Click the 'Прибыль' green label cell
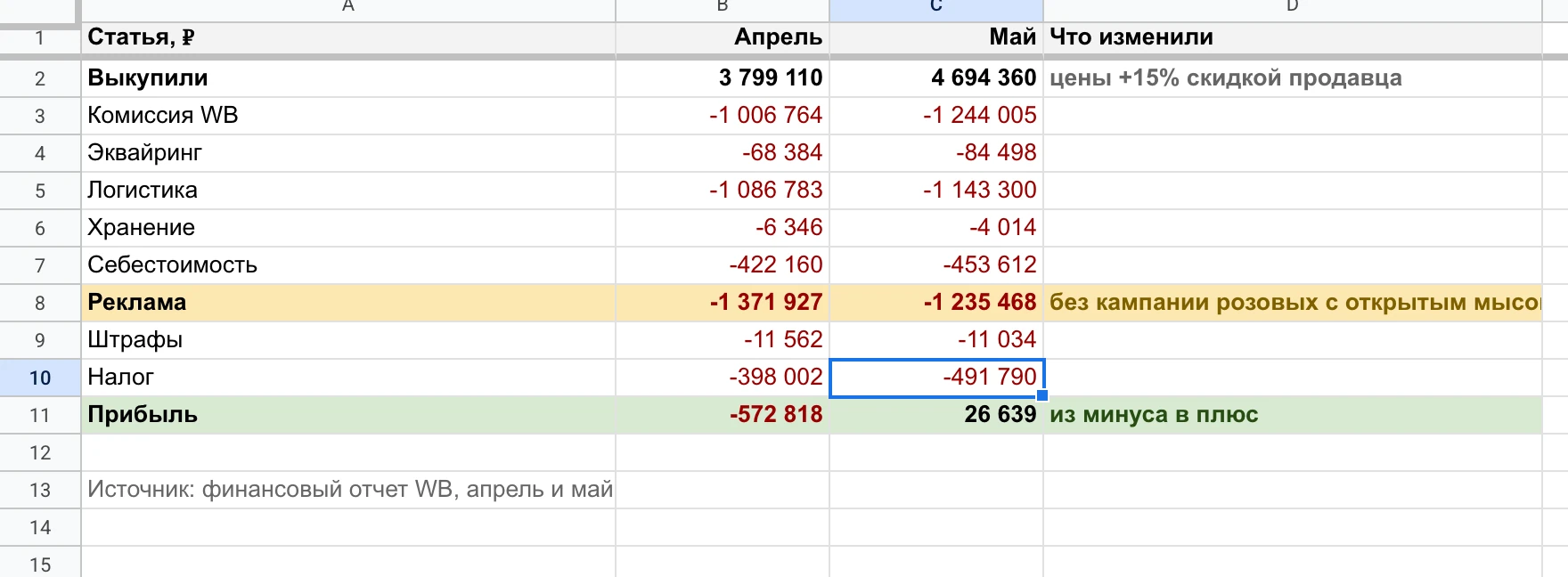This screenshot has width=1568, height=577. coord(348,415)
